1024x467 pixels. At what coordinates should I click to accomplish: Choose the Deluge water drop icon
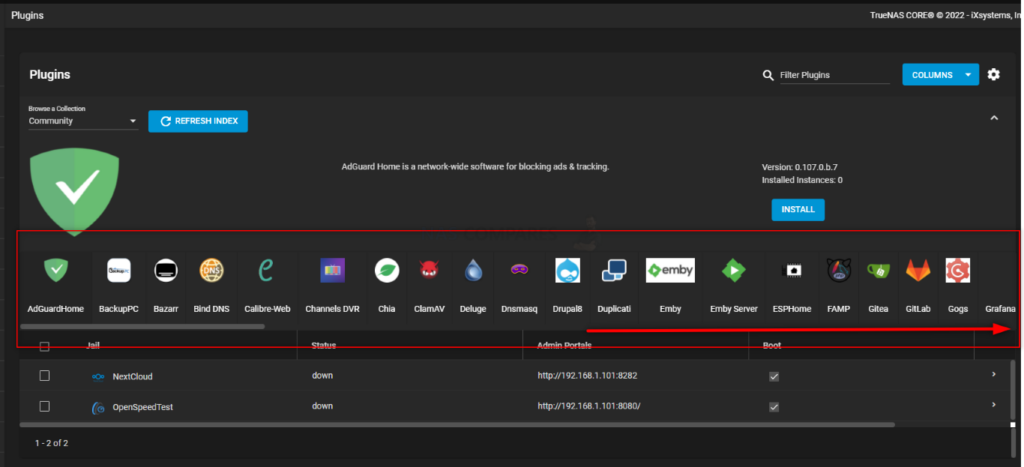click(x=473, y=270)
